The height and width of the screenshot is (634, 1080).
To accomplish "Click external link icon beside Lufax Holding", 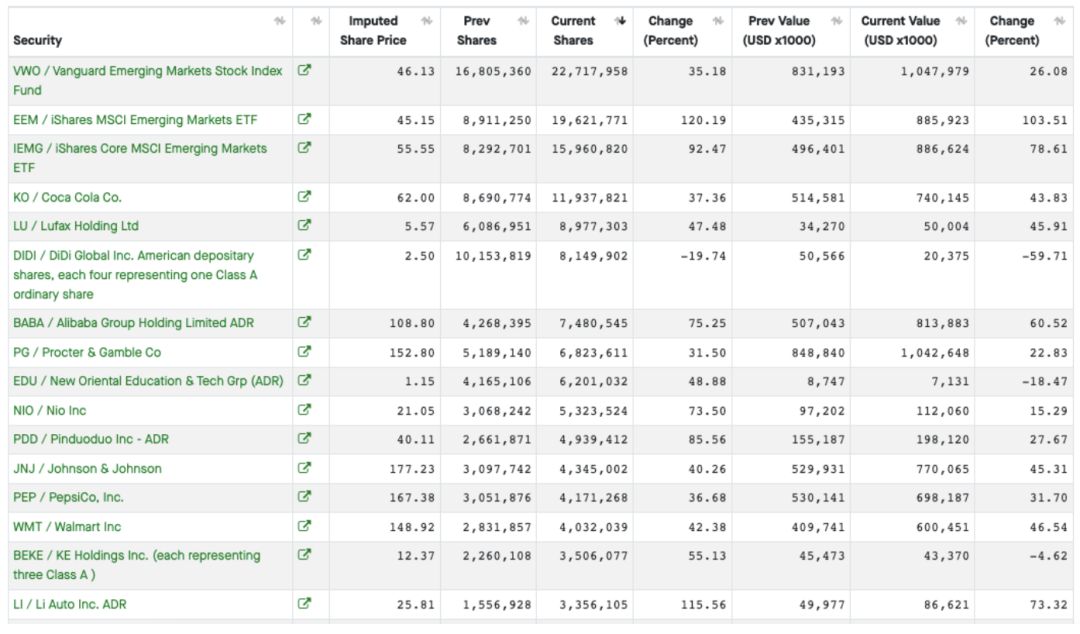I will point(305,226).
